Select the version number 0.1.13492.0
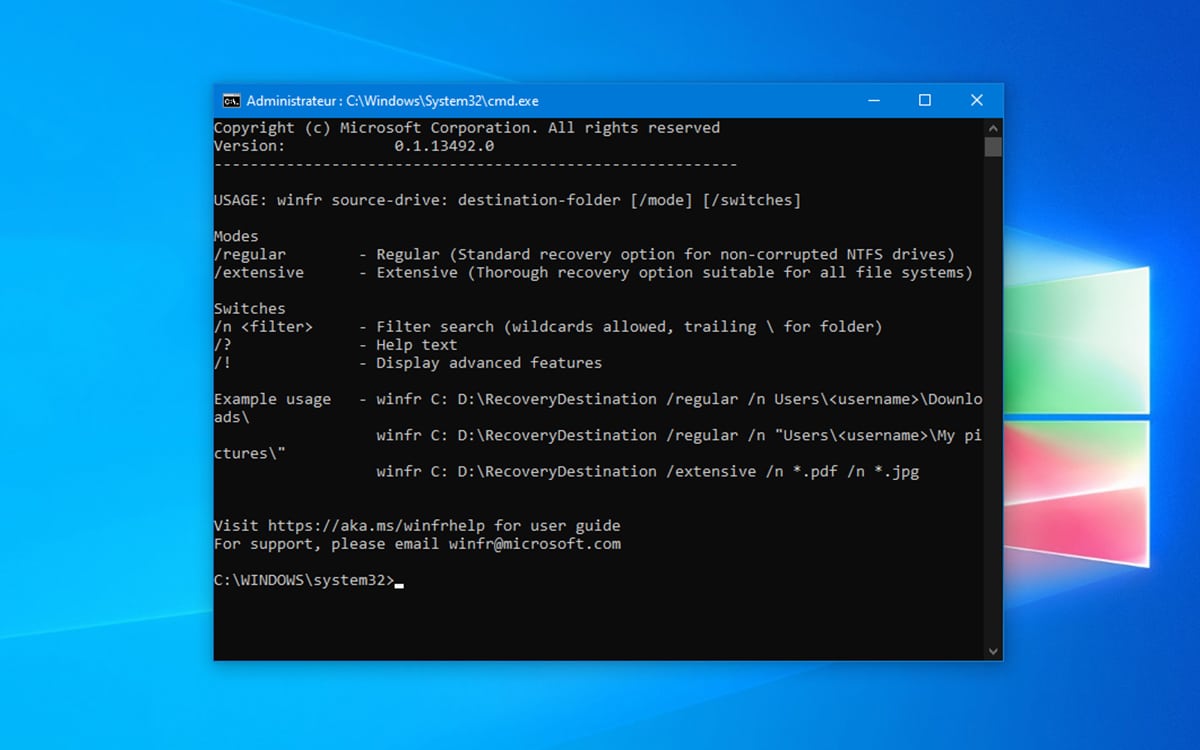Screen dimensions: 1200x750 point(444,146)
